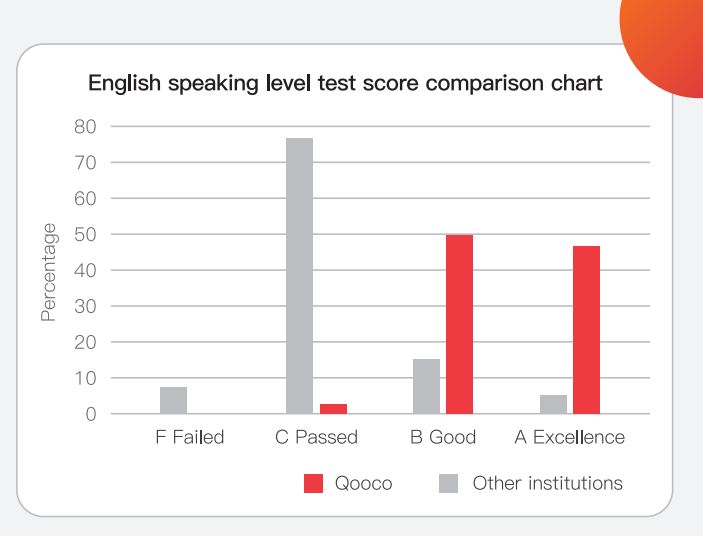Click the red Qooco legend swatch
The image size is (703, 536).
pyautogui.click(x=314, y=484)
